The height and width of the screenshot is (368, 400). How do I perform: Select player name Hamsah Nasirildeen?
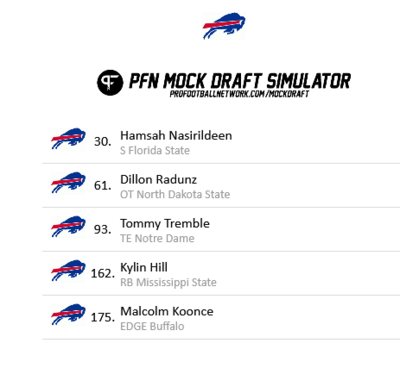click(x=176, y=136)
